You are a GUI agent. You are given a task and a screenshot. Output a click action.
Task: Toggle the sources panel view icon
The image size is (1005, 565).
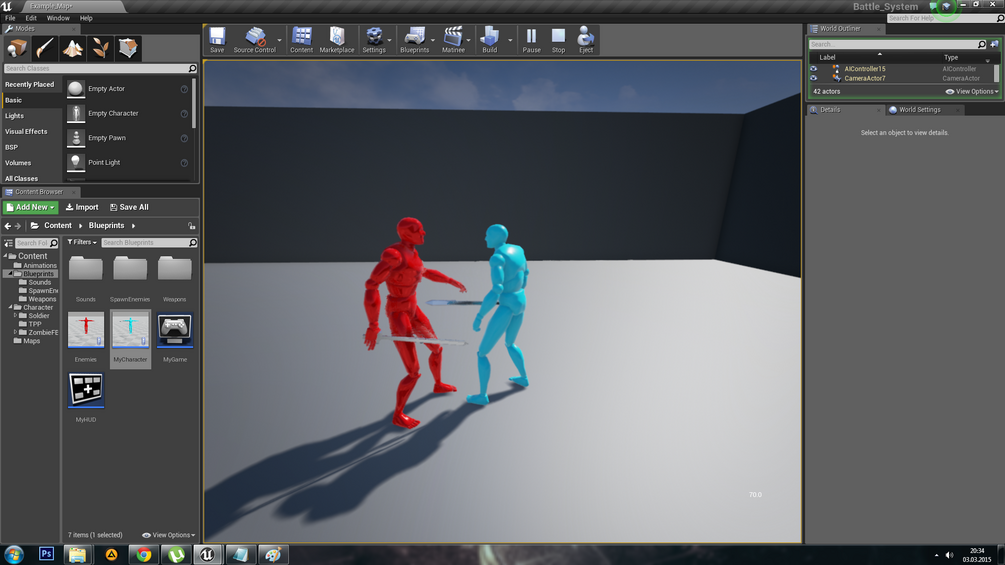tap(8, 243)
